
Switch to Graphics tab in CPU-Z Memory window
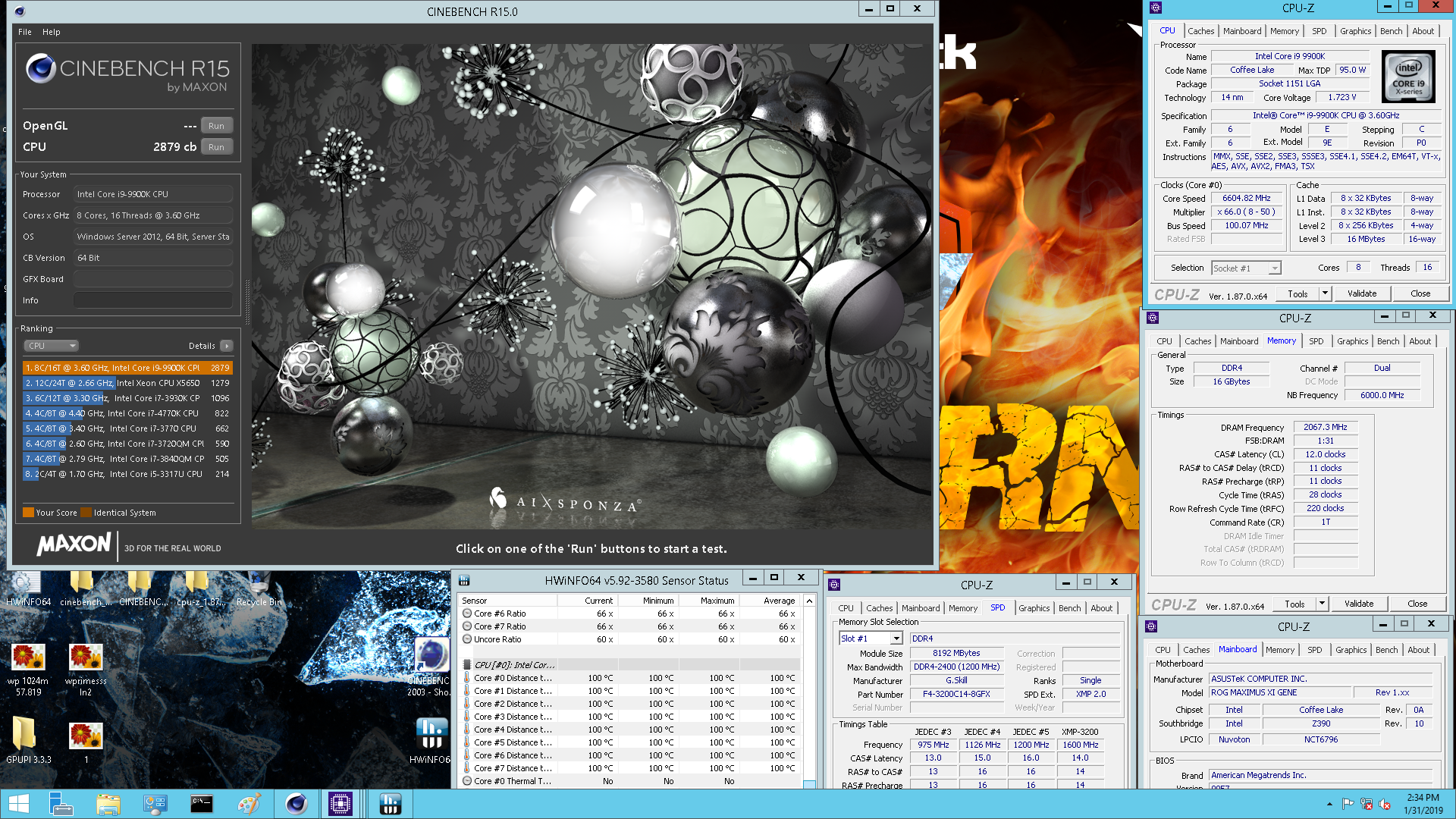[x=1352, y=341]
